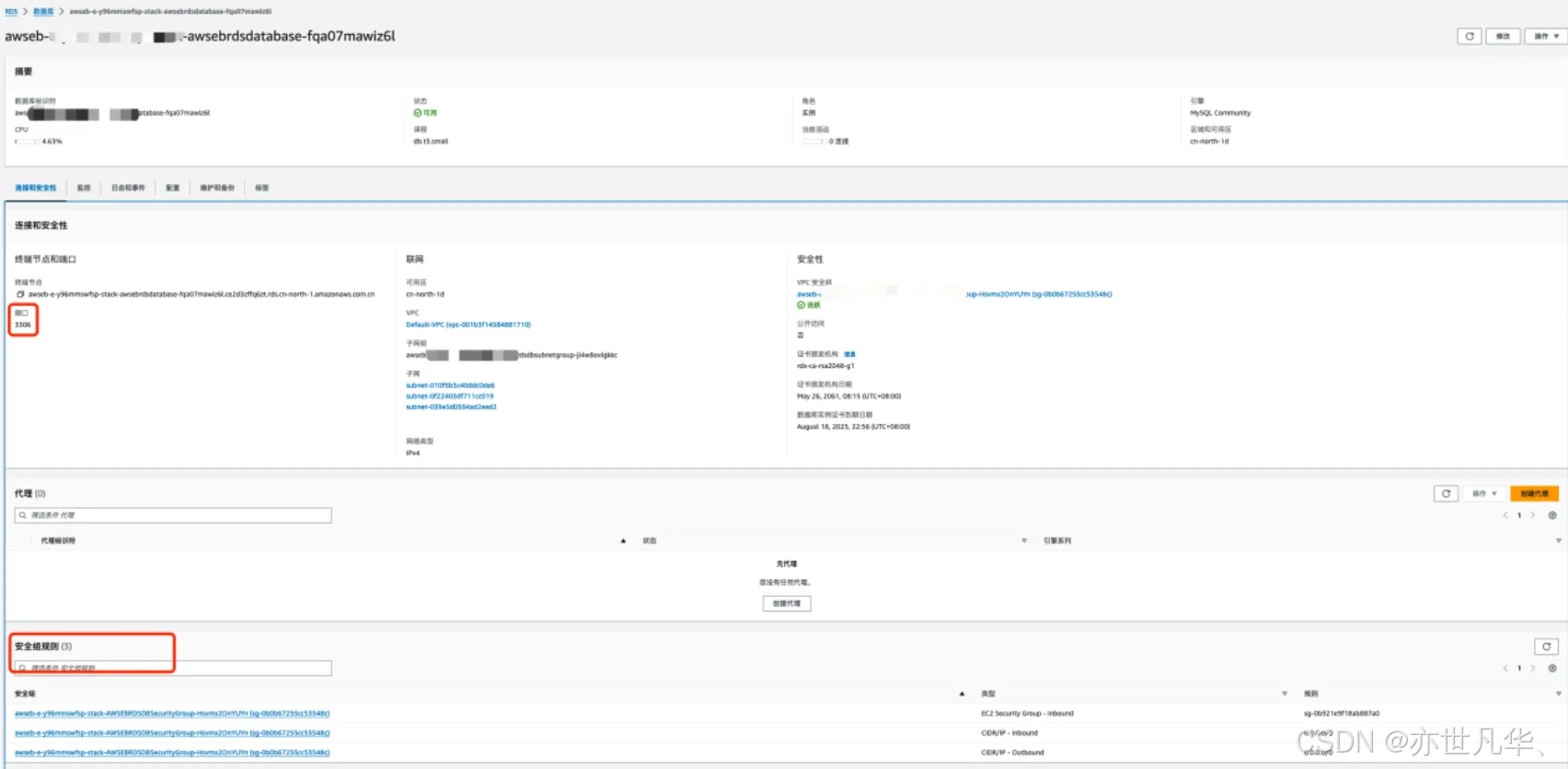Open the 维护和备份 tab

click(217, 188)
